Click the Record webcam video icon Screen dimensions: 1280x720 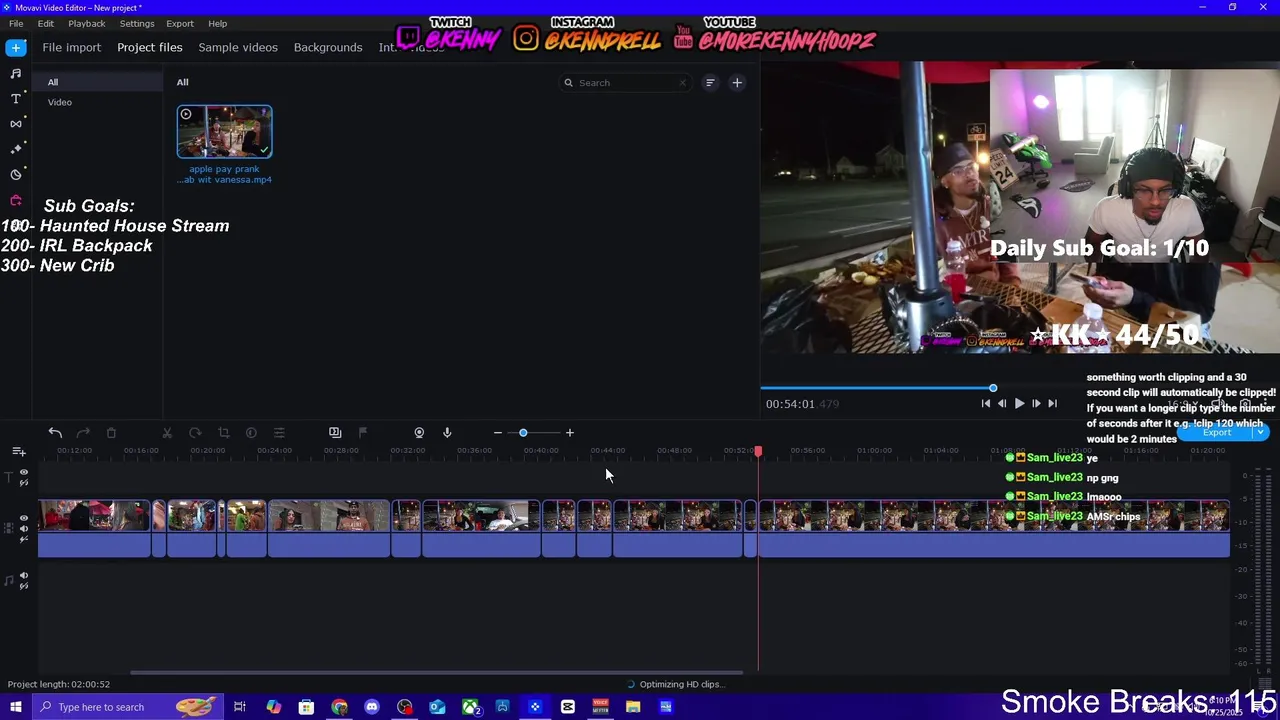coord(419,433)
